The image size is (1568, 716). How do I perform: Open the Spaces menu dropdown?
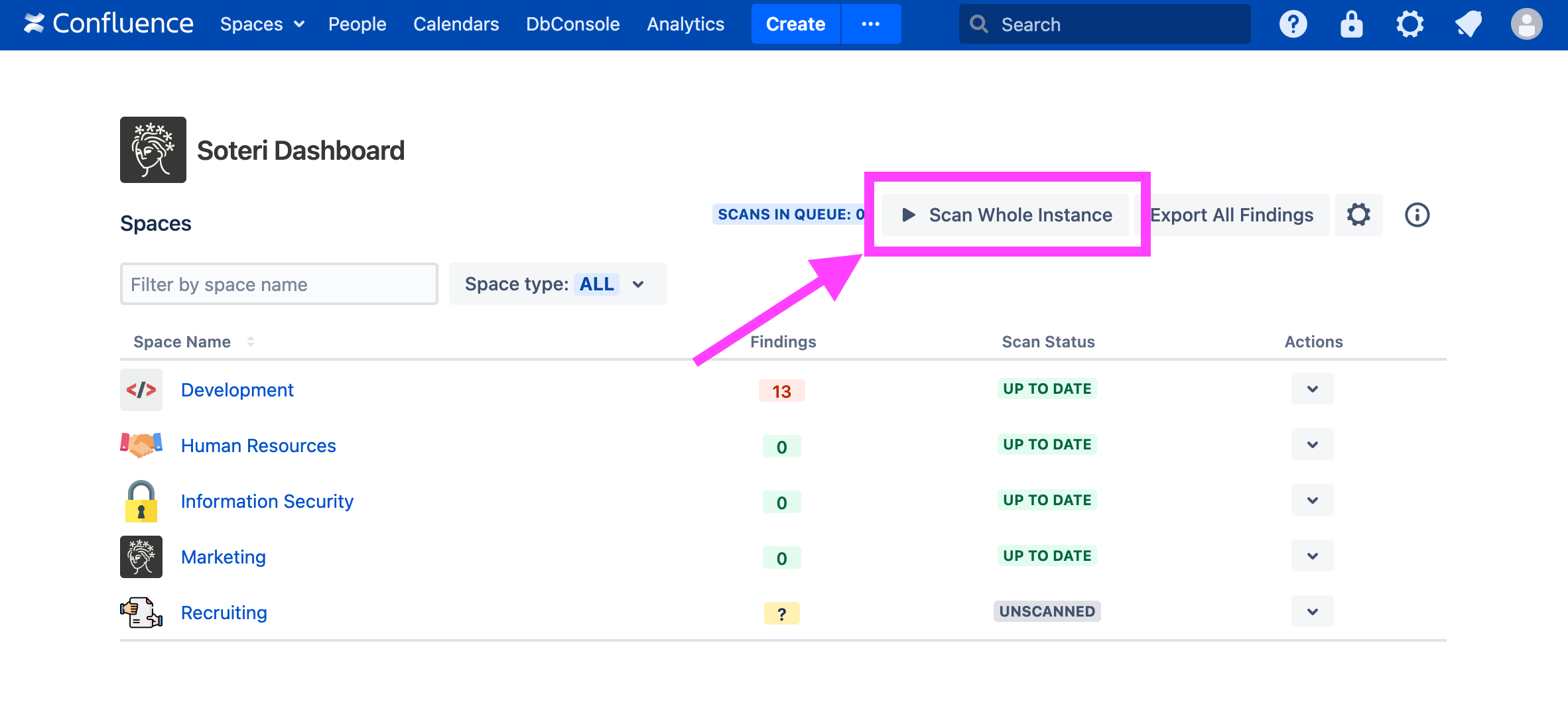point(262,25)
